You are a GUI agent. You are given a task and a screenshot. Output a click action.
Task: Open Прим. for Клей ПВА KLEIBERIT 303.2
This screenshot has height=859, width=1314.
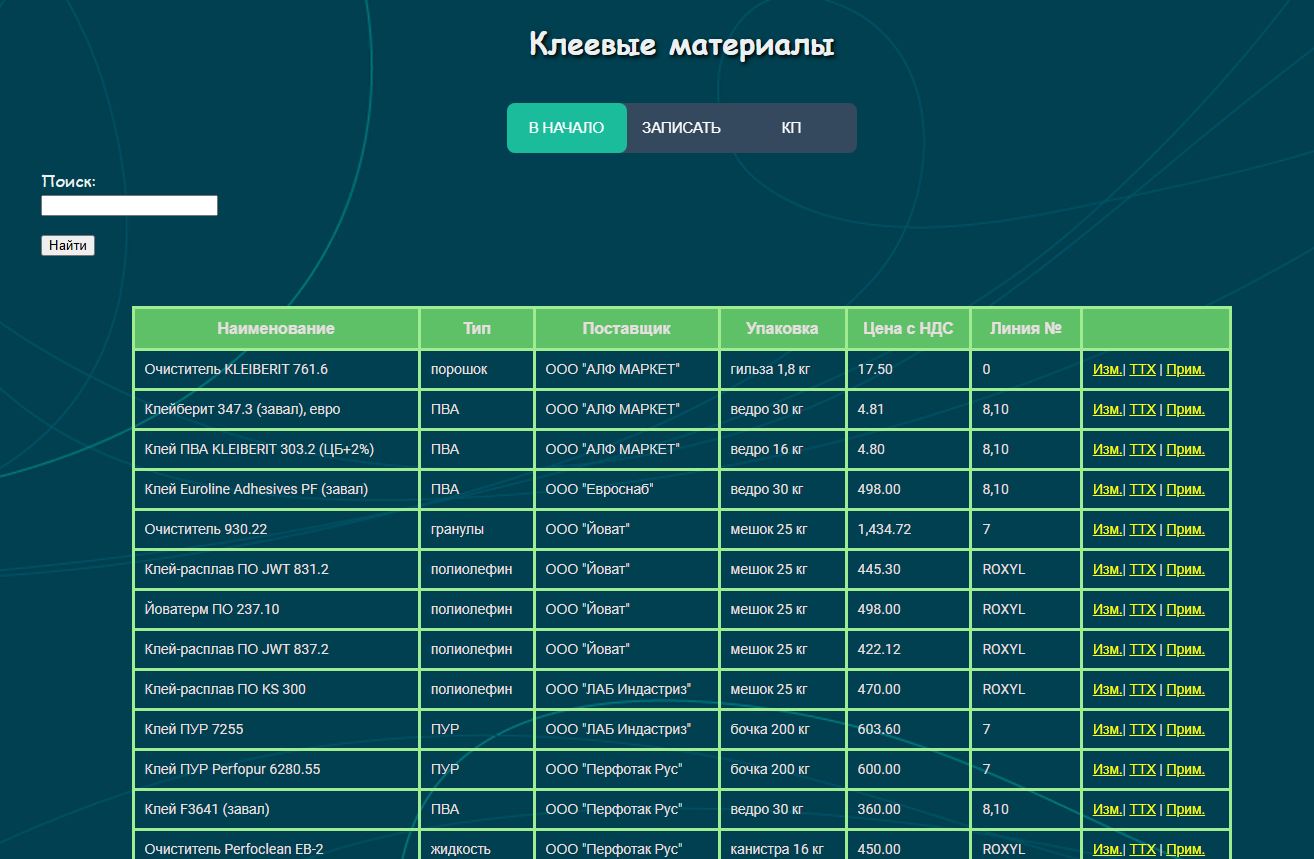tap(1185, 449)
